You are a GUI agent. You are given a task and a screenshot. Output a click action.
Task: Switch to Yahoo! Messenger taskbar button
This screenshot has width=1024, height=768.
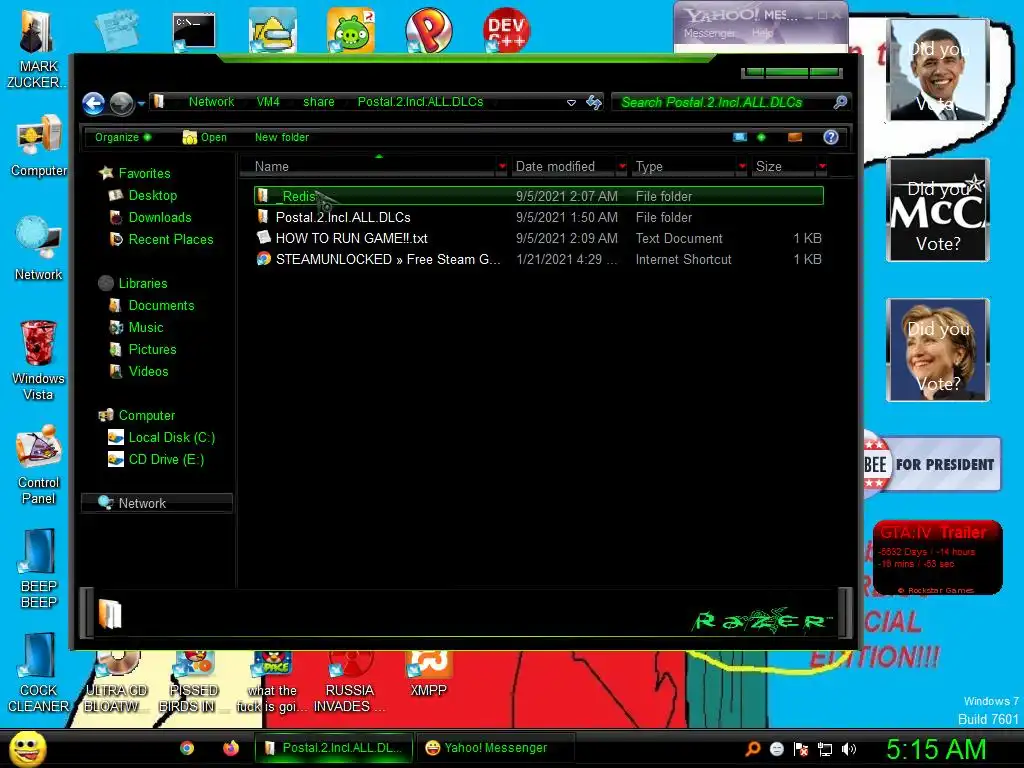[494, 748]
